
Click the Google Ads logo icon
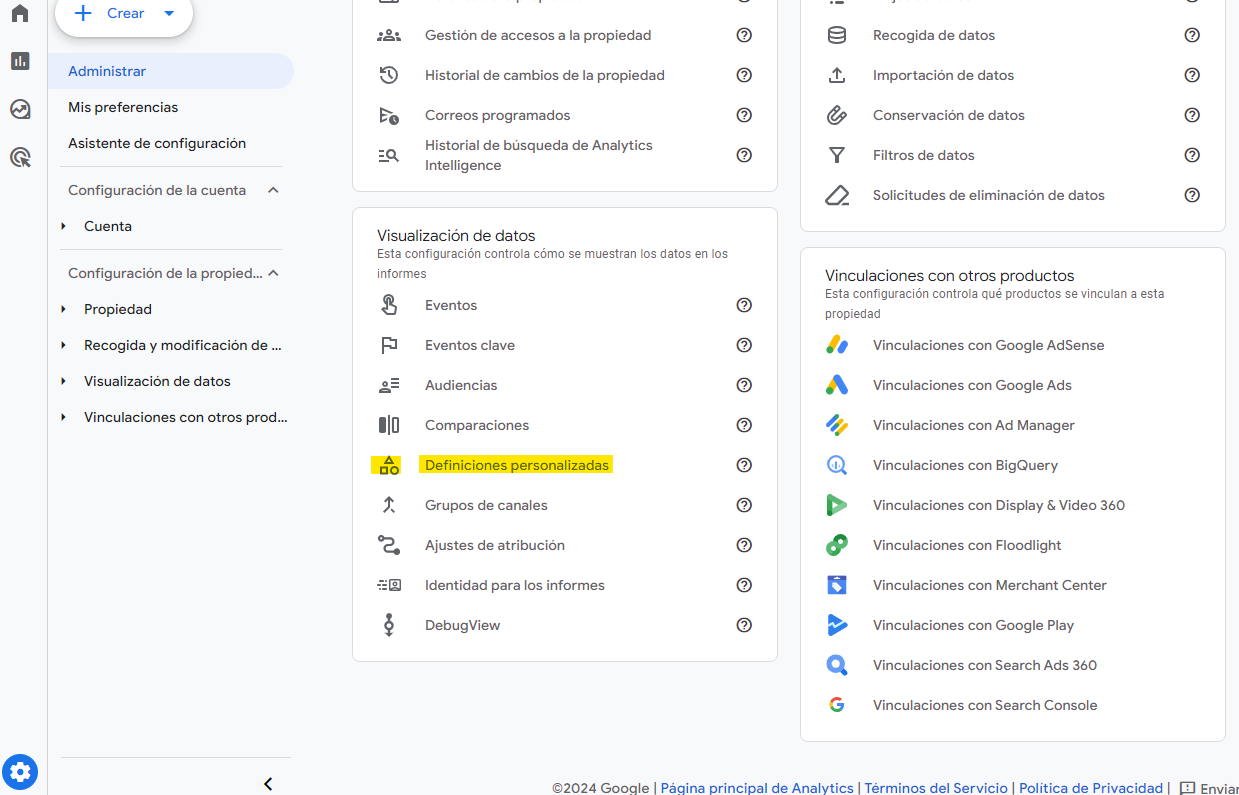pyautogui.click(x=837, y=385)
